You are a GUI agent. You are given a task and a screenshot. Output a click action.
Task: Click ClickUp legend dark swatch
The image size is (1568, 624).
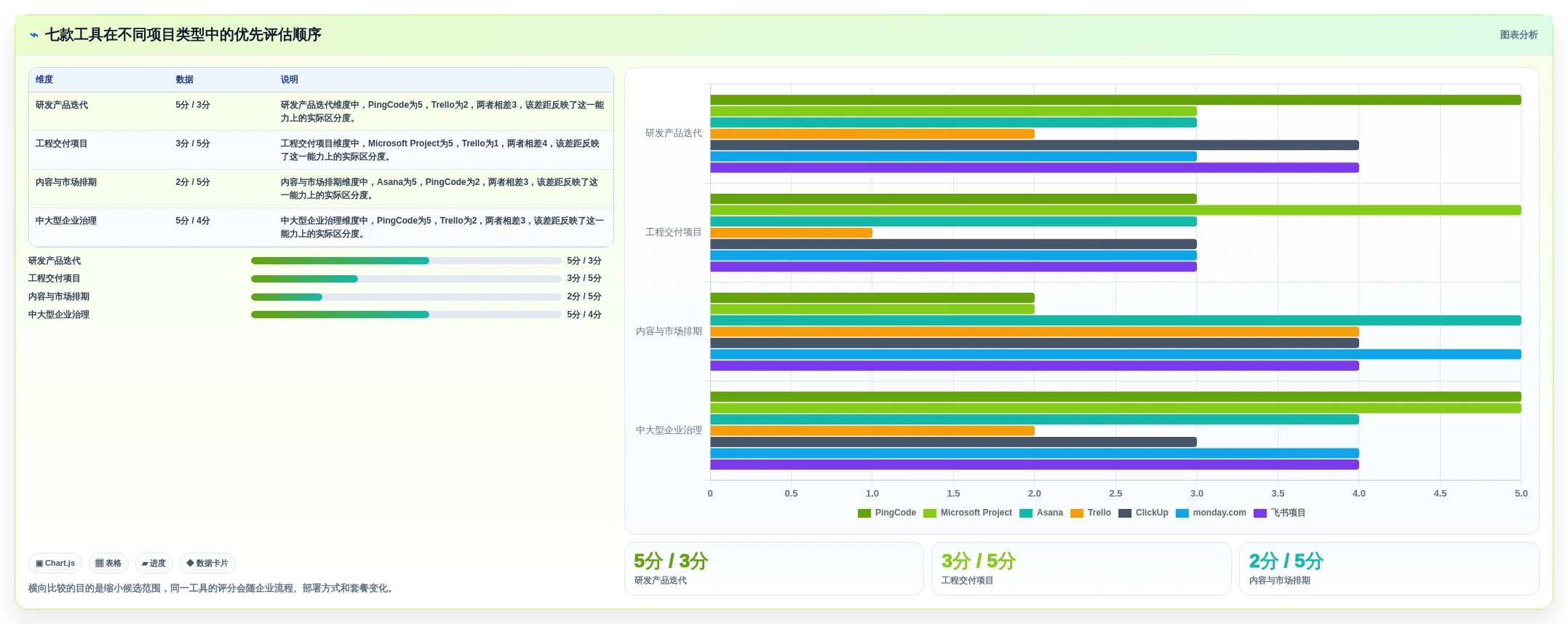[x=1125, y=513]
